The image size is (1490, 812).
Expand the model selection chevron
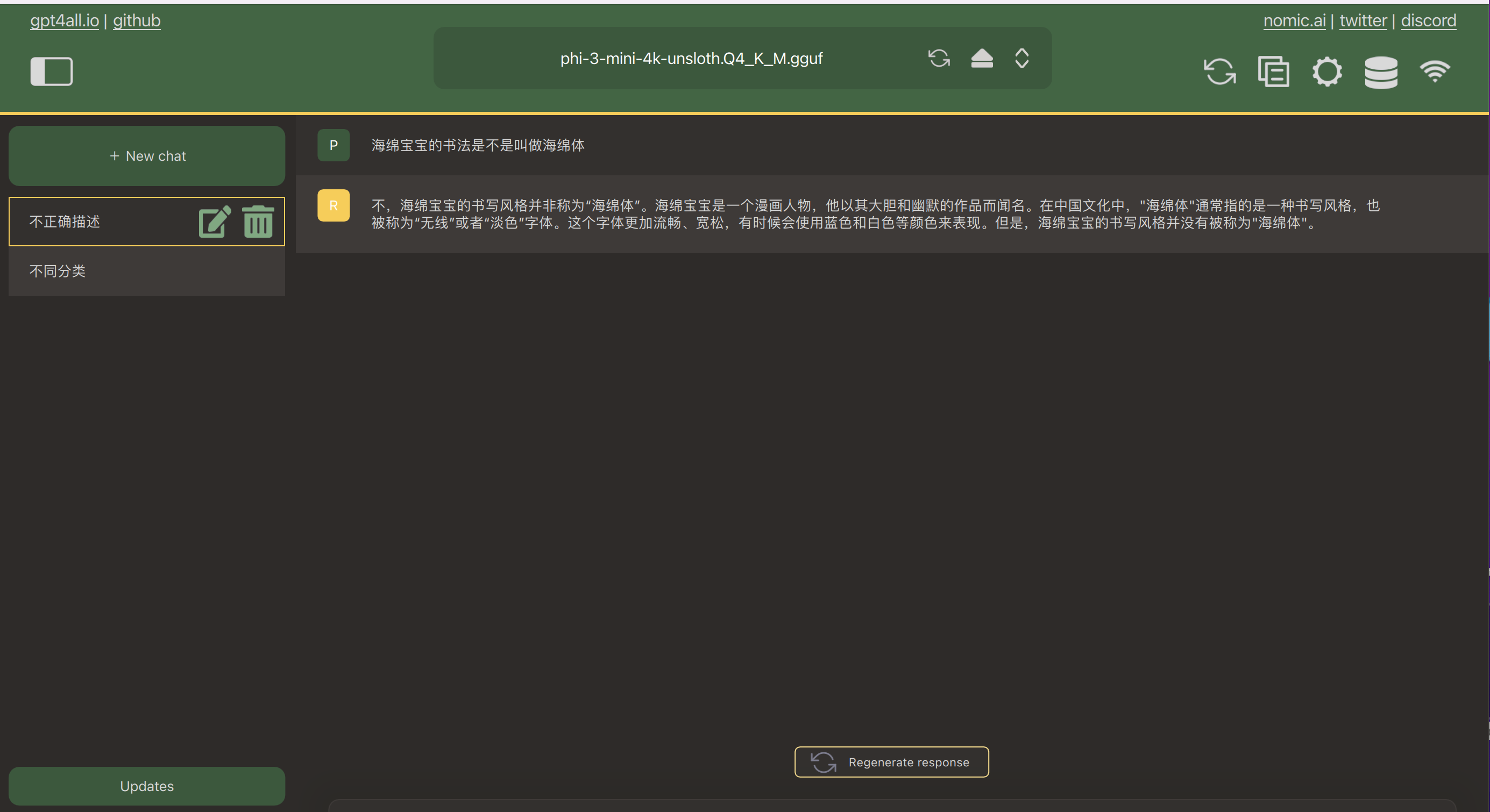point(1021,58)
